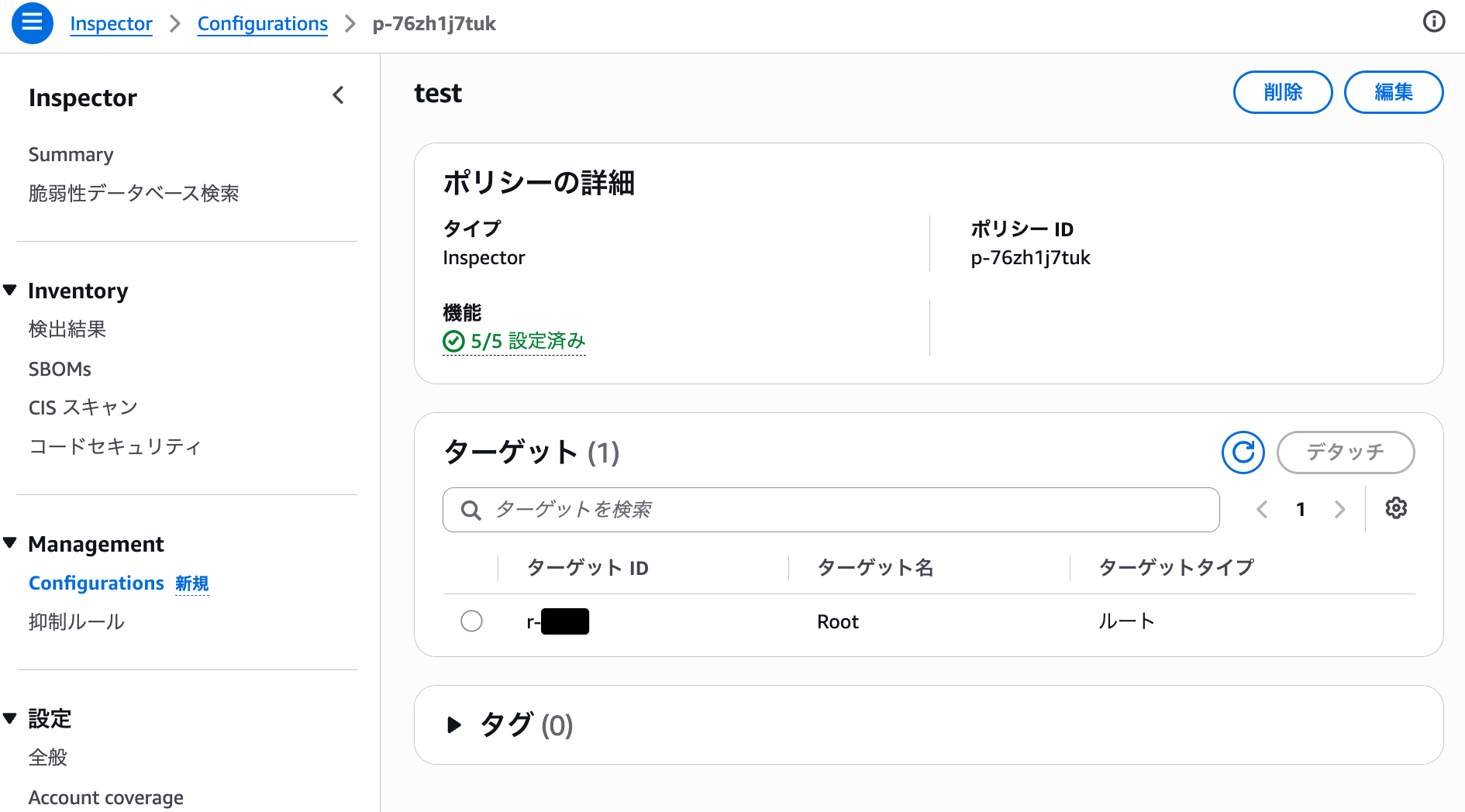Select the Root target radio button
1465x812 pixels.
(471, 621)
